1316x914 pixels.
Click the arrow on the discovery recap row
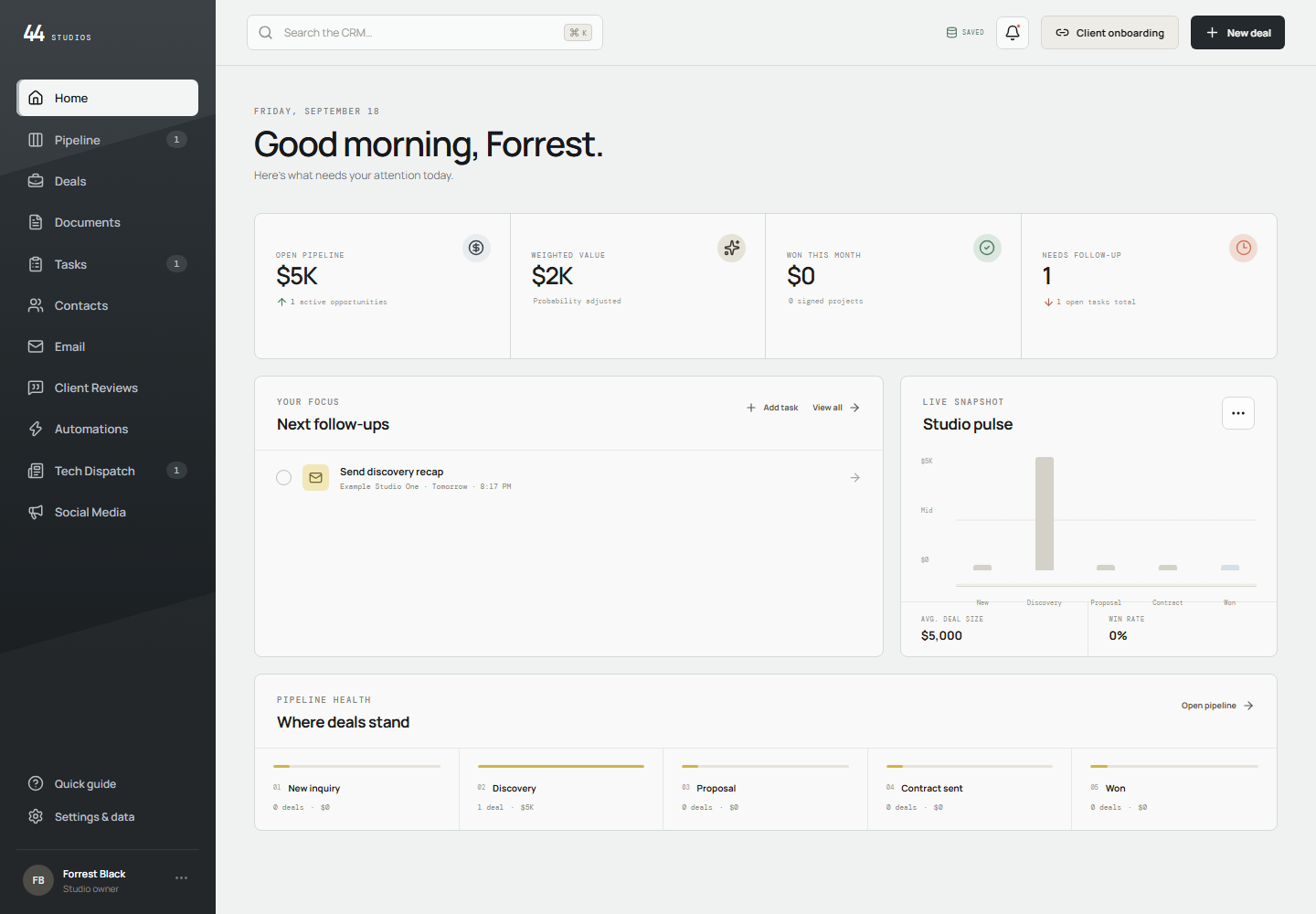[855, 478]
